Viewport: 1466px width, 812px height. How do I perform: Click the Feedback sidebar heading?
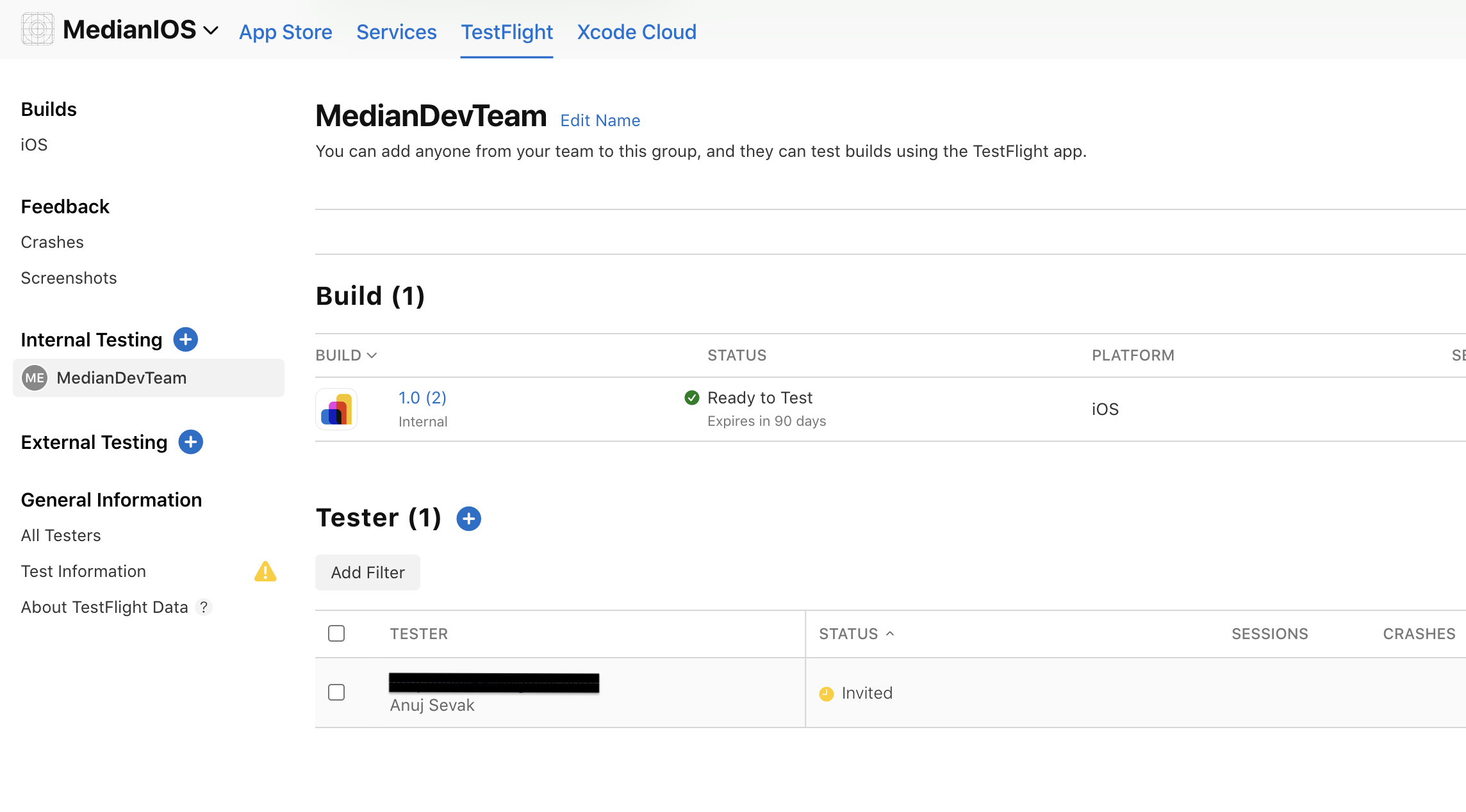[65, 207]
